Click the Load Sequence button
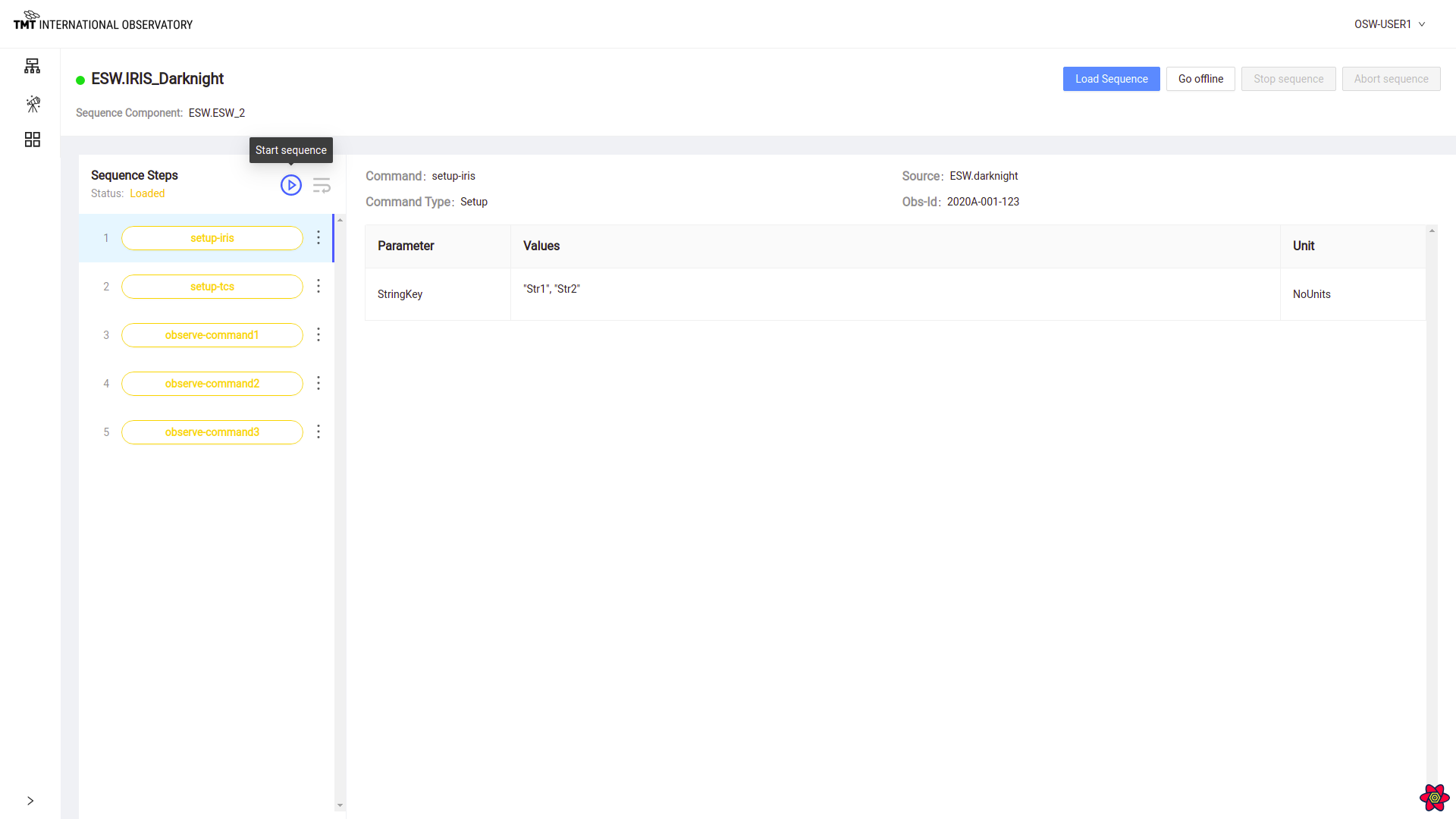Screen dimensions: 1456x819 [x=1111, y=79]
